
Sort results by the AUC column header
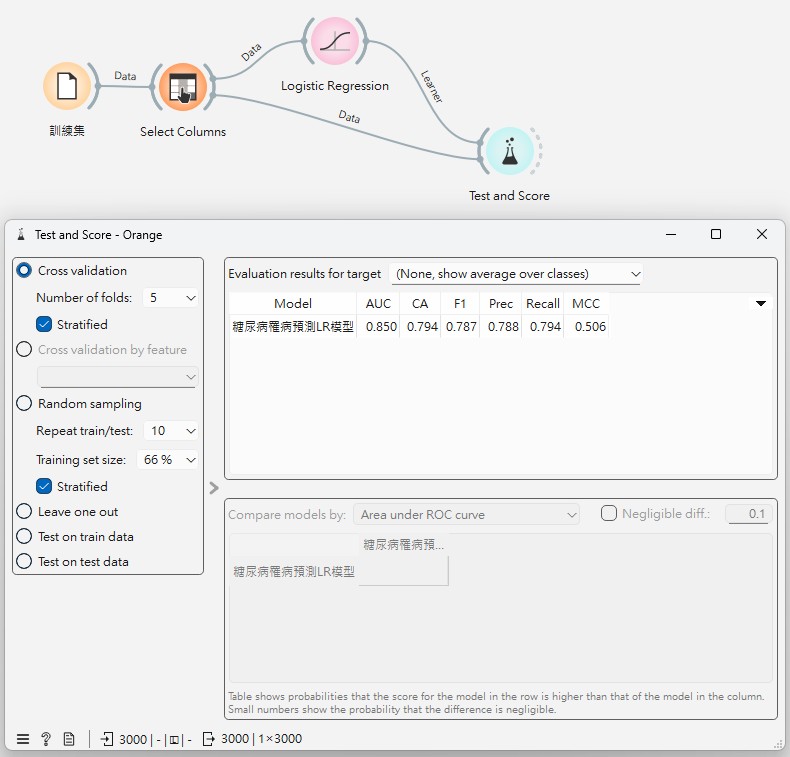[378, 303]
